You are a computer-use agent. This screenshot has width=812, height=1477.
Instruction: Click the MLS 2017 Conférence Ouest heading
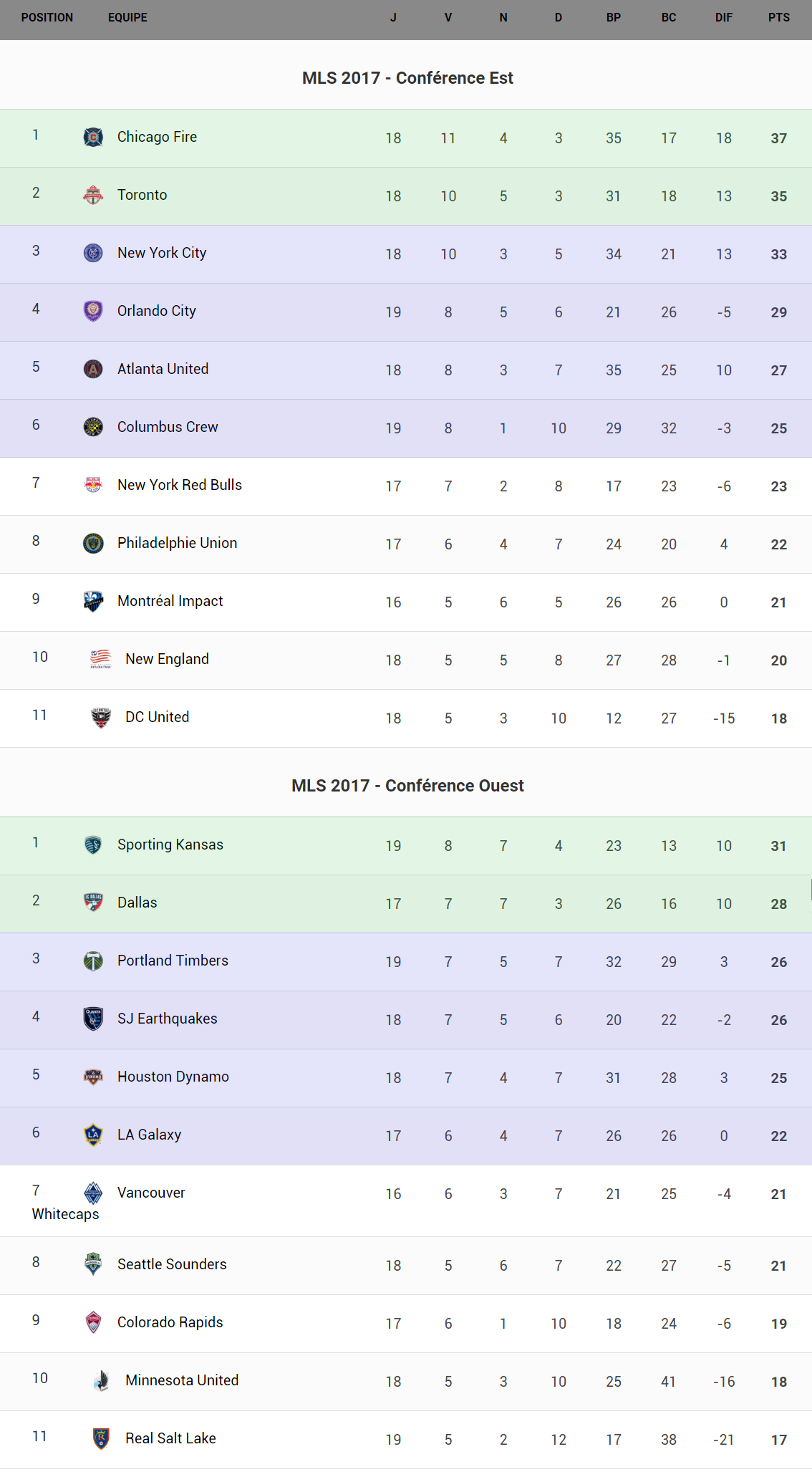pyautogui.click(x=407, y=786)
